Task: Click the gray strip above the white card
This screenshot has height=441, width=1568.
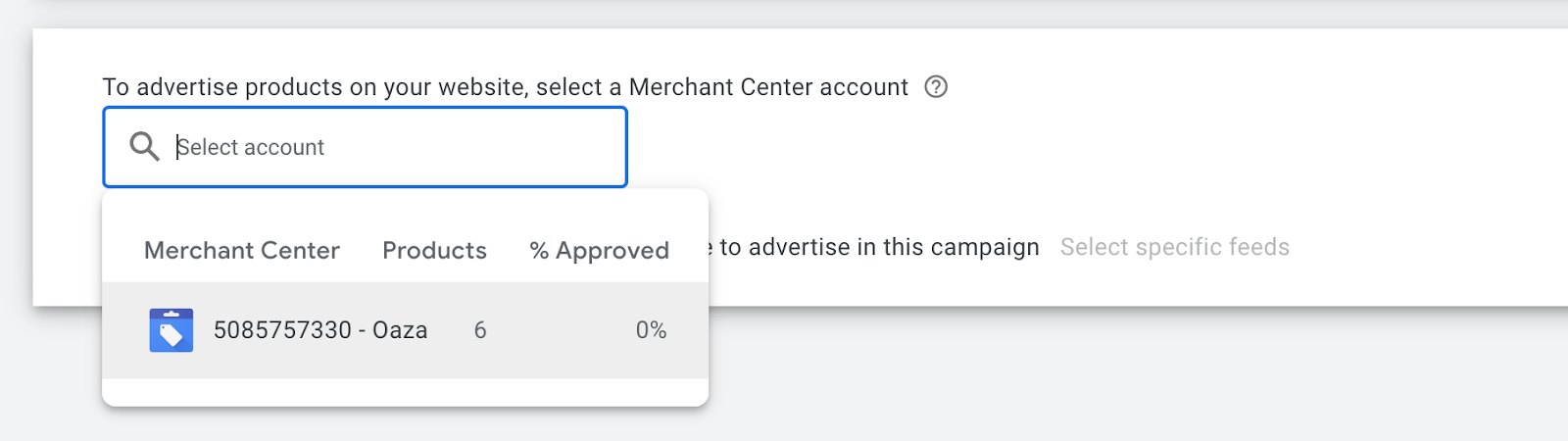Action: (x=784, y=14)
